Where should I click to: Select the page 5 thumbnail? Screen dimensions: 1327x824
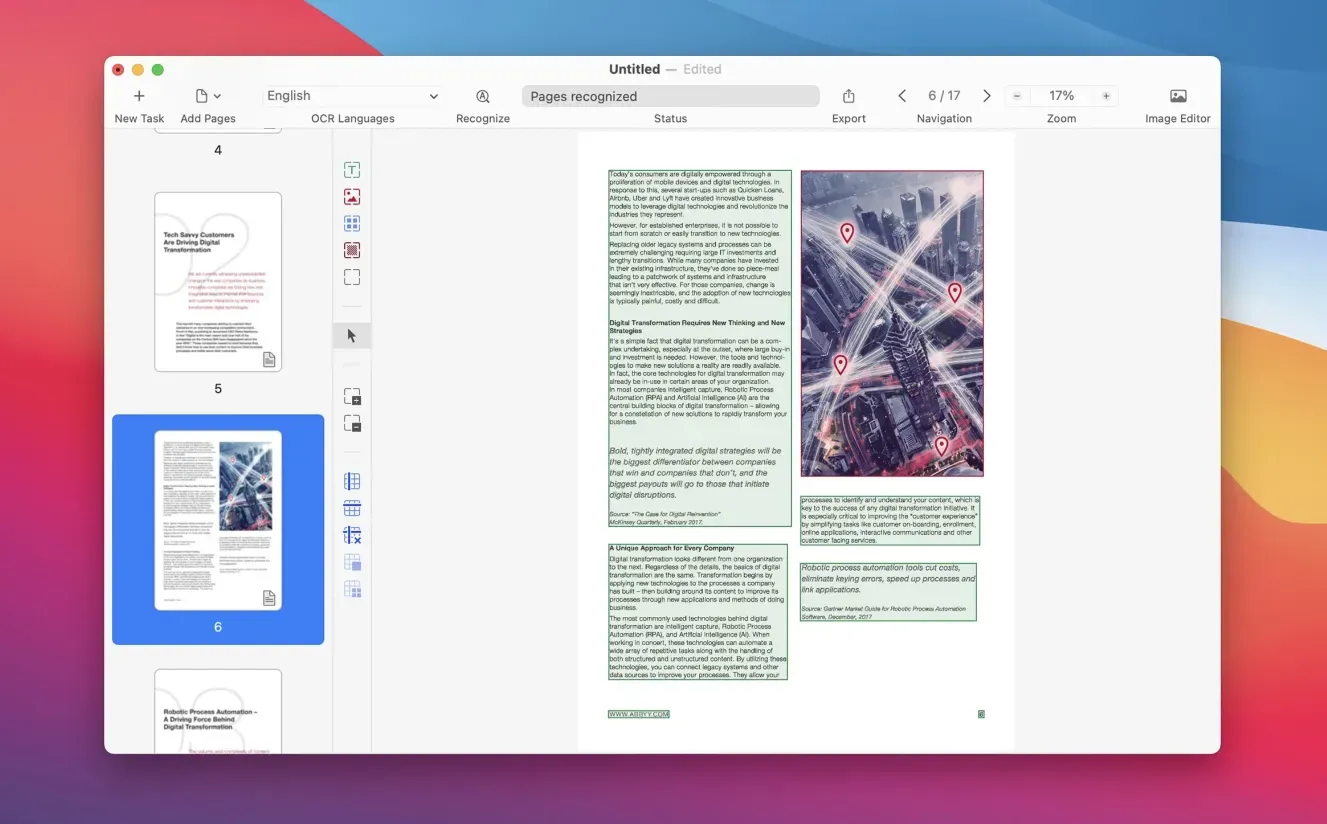tap(218, 282)
